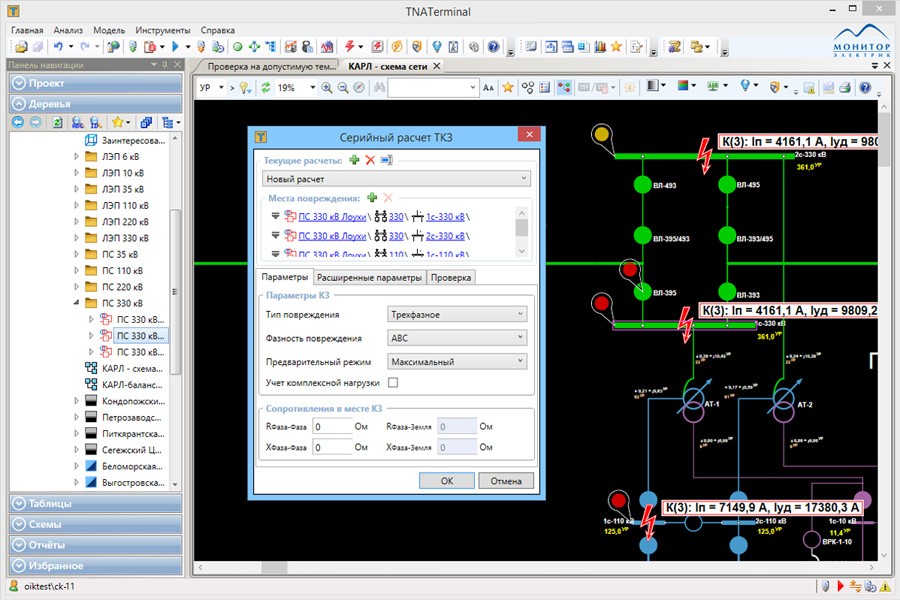This screenshot has height=600, width=900.
Task: Click the blue play icon in main toolbar
Action: [176, 47]
